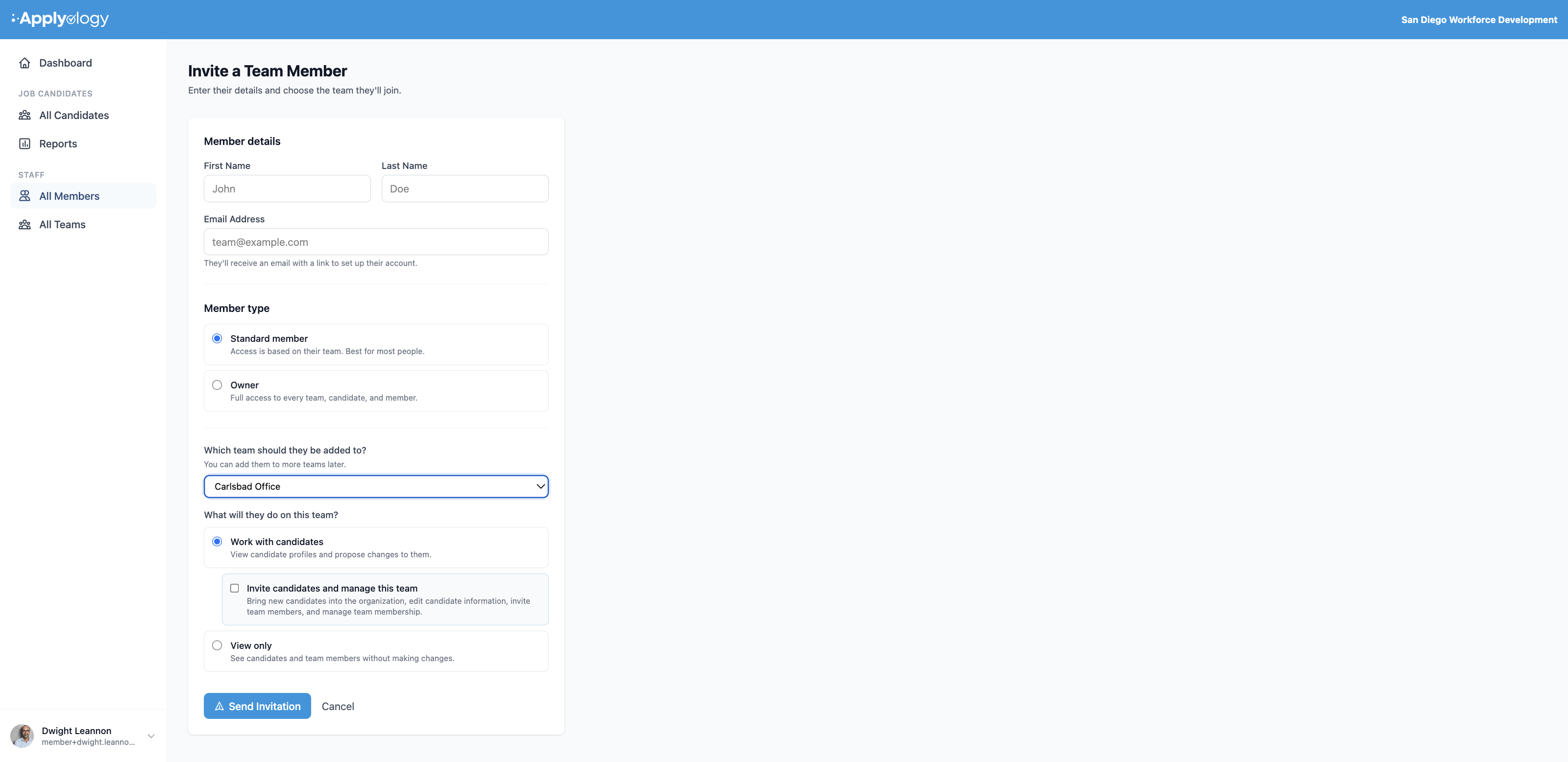
Task: Click the Reports chart icon
Action: tap(25, 143)
